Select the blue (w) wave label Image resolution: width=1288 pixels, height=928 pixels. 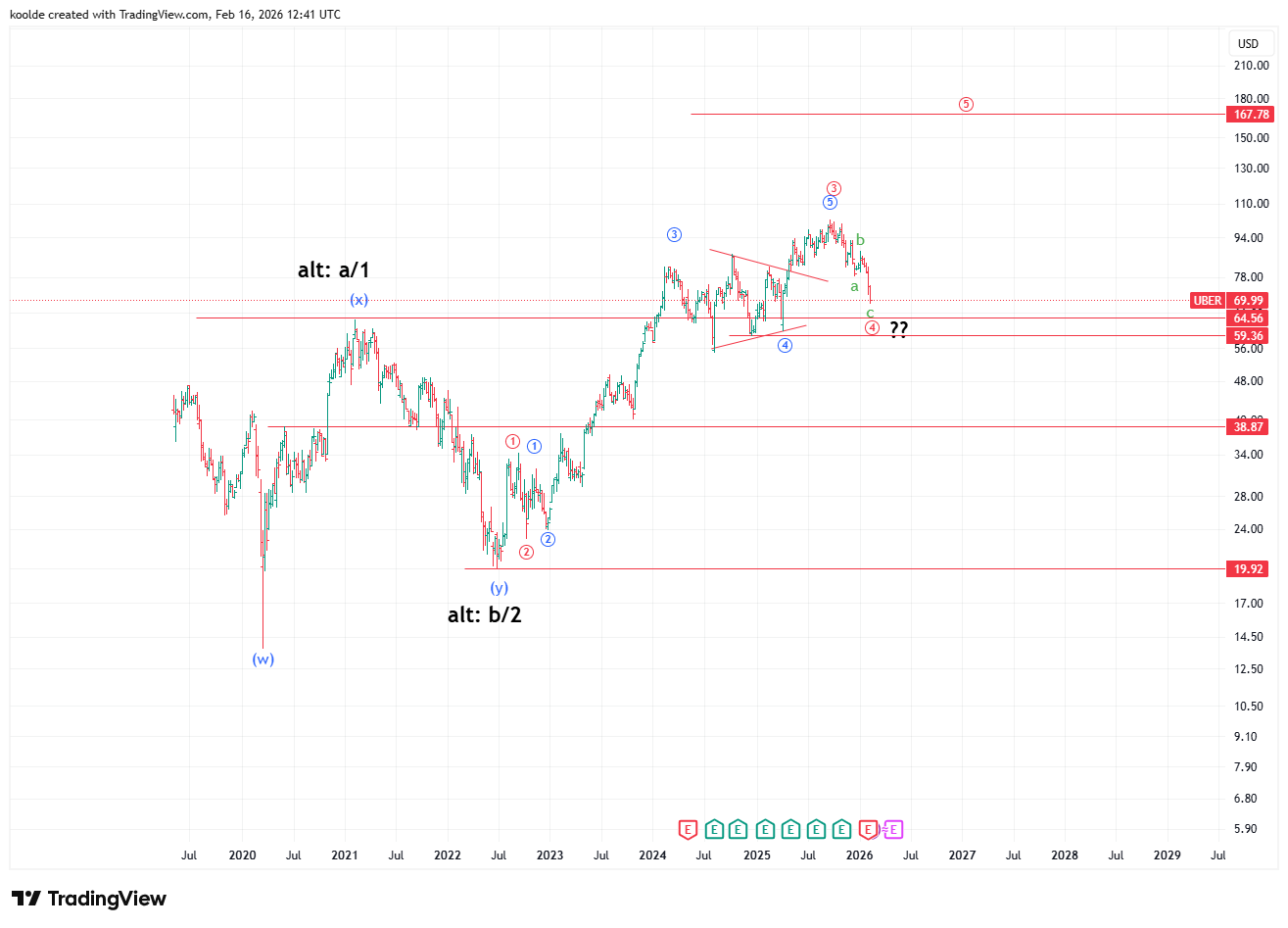262,659
